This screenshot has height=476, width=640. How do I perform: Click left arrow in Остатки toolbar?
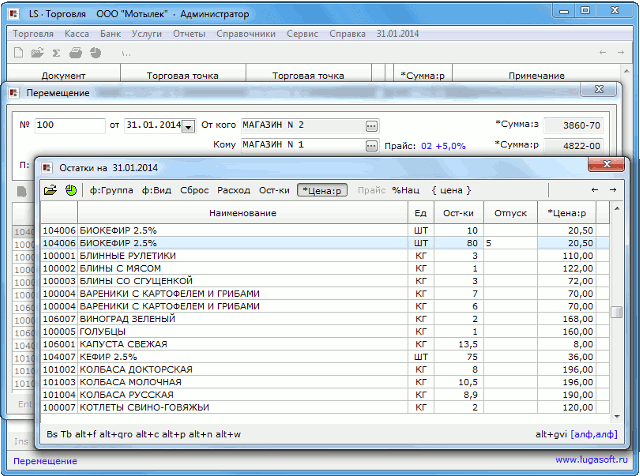click(x=595, y=190)
